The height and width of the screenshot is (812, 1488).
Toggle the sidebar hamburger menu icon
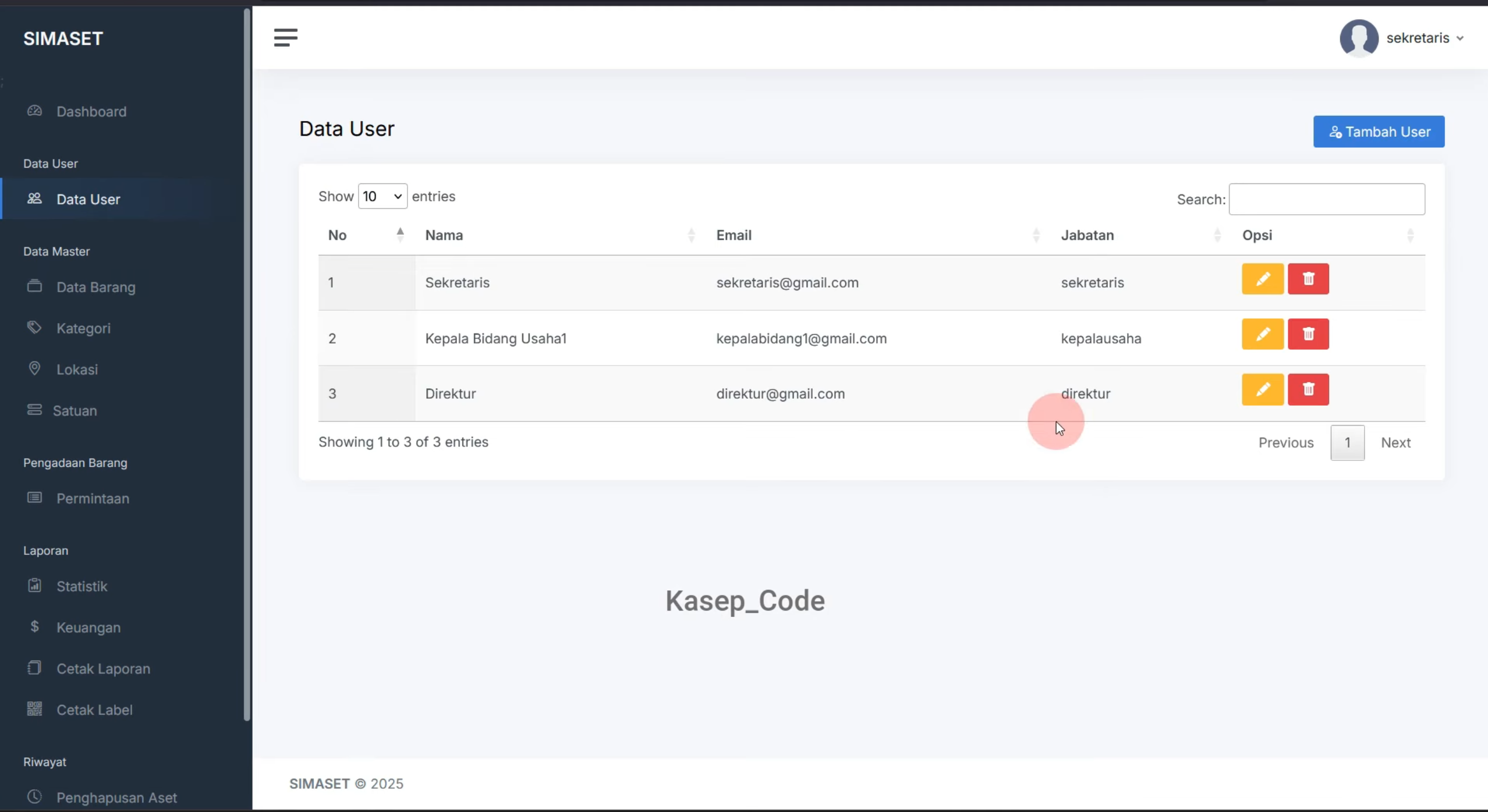click(x=286, y=38)
